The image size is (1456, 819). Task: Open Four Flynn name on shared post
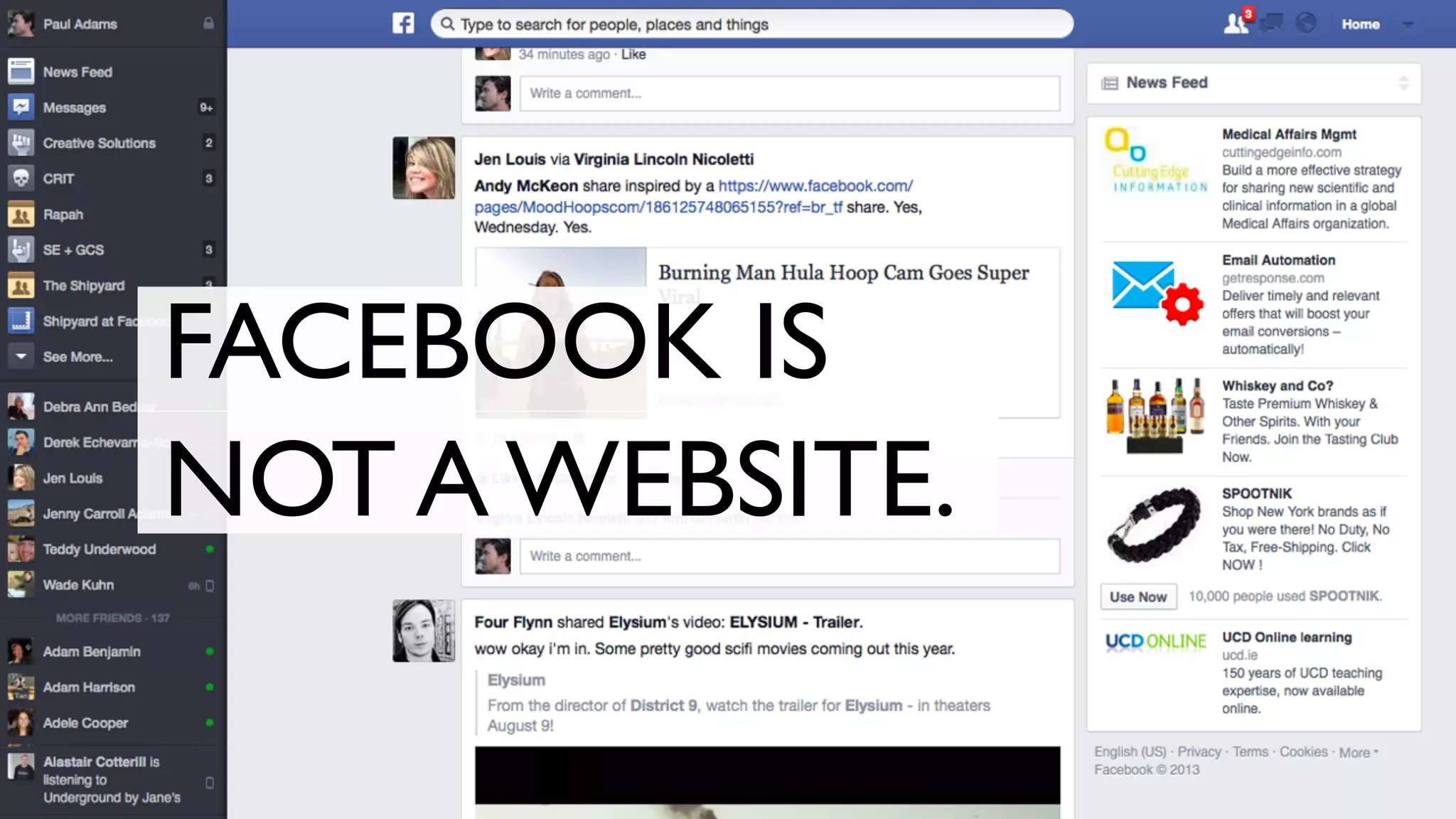click(x=513, y=622)
